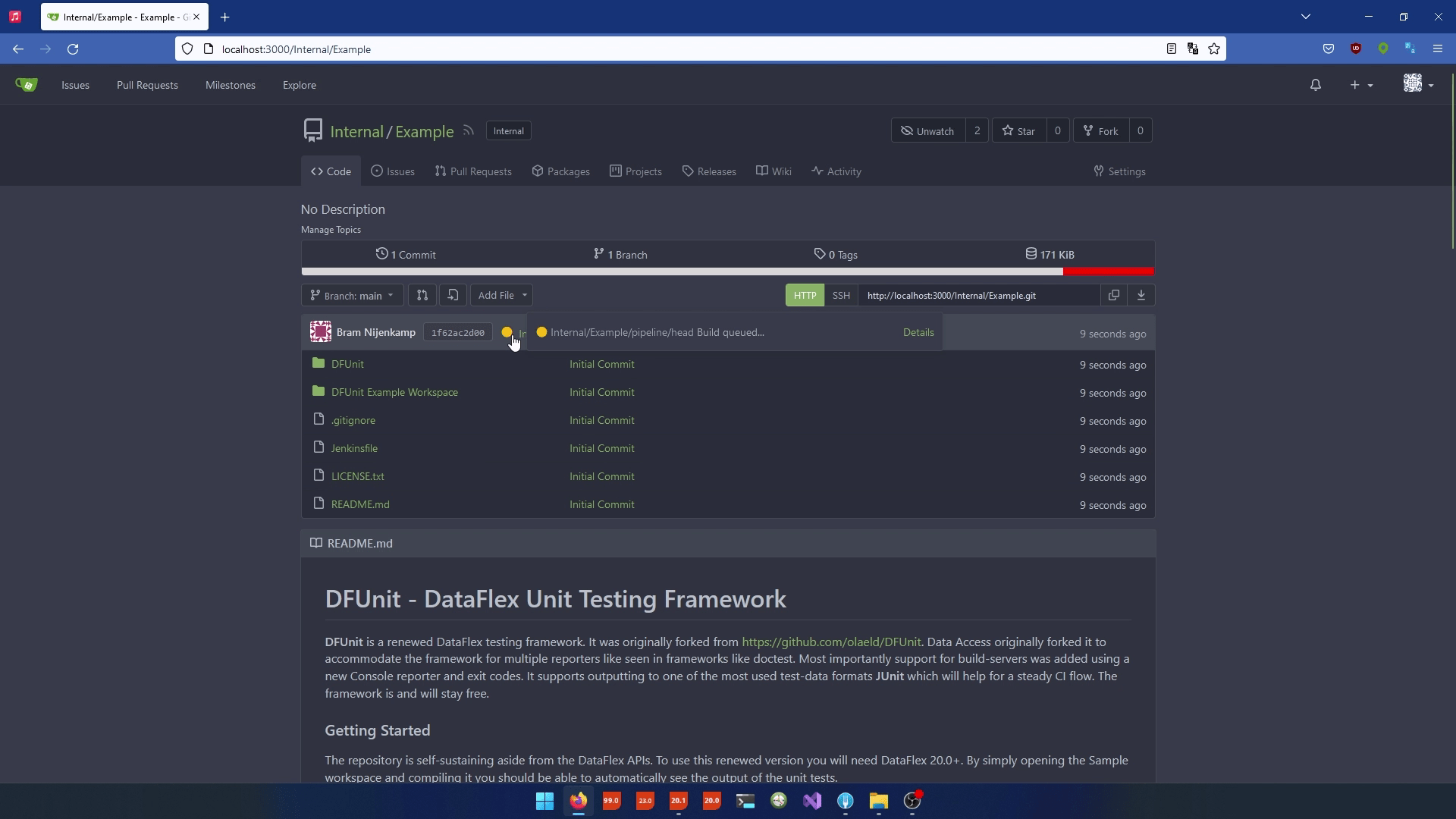
Task: Click the clone URL input field
Action: pos(978,295)
